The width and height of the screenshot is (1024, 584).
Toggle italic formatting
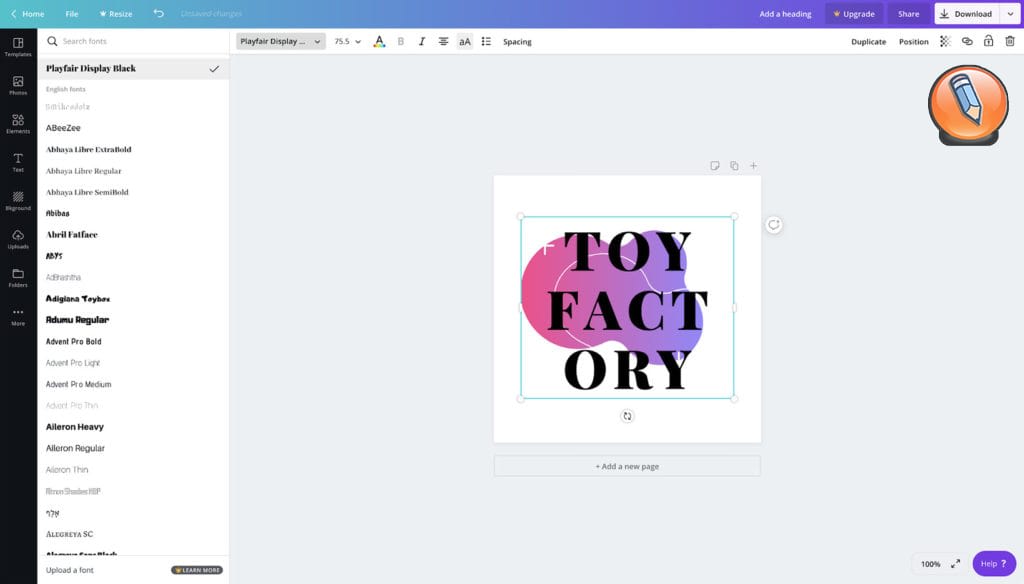click(422, 41)
